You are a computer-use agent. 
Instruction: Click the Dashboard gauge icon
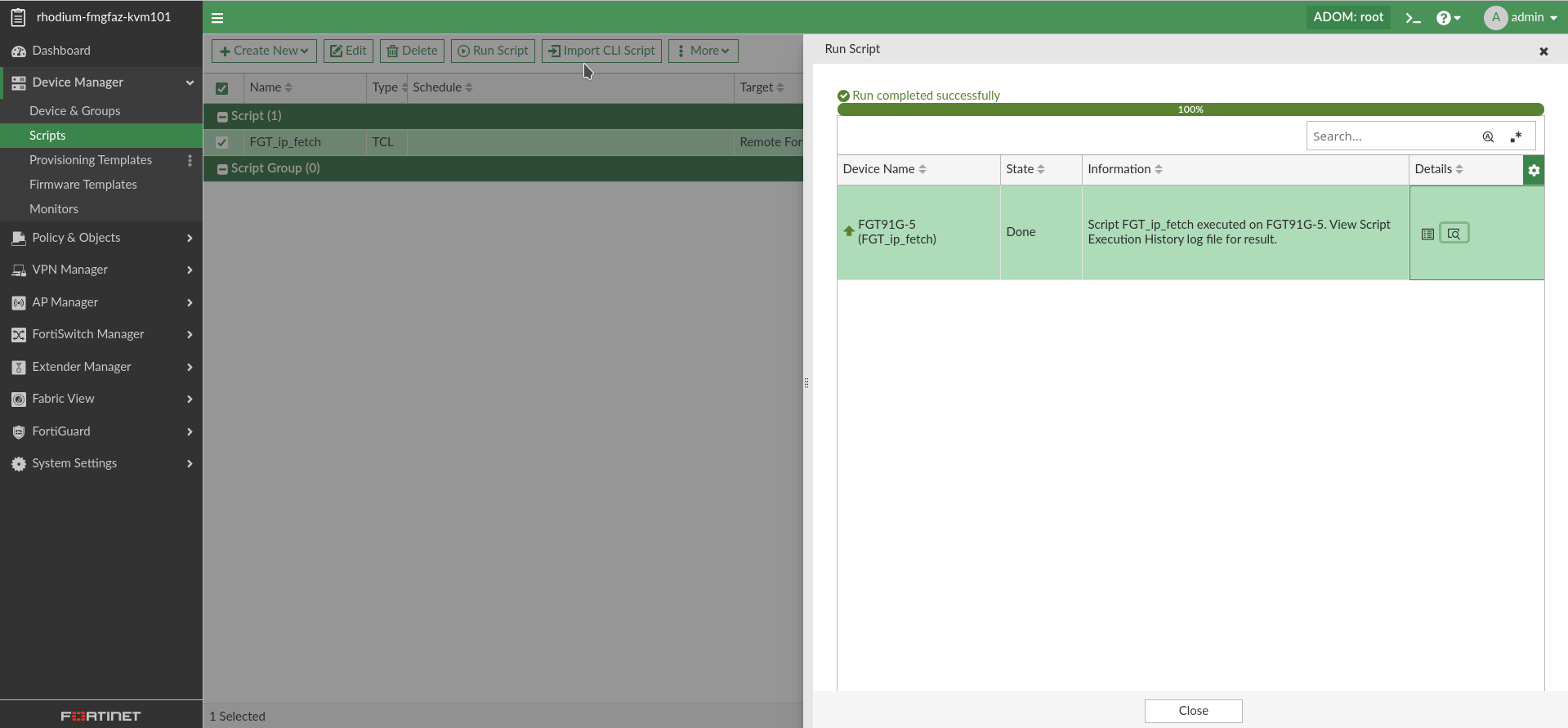pos(19,51)
